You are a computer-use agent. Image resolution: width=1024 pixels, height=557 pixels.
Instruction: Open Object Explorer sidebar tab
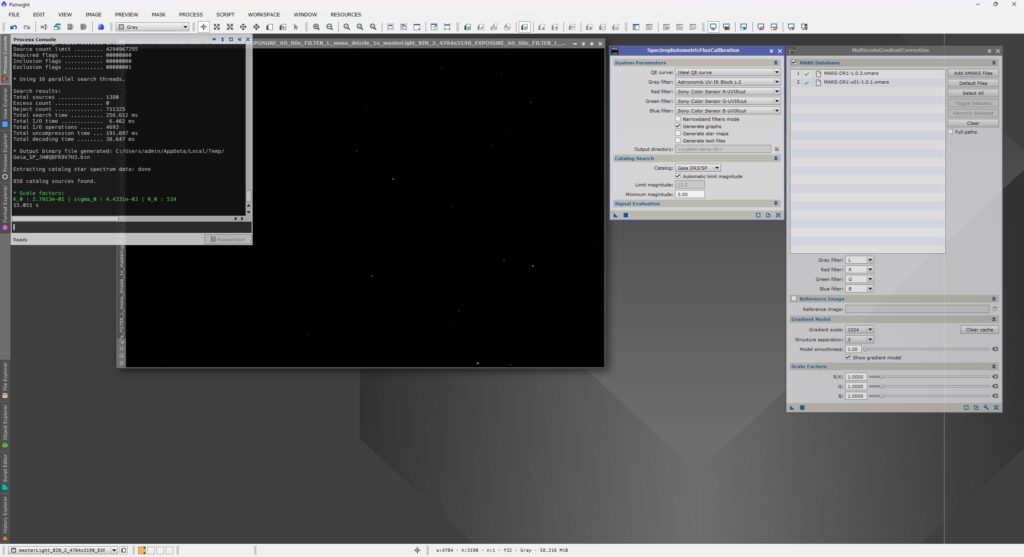point(5,426)
